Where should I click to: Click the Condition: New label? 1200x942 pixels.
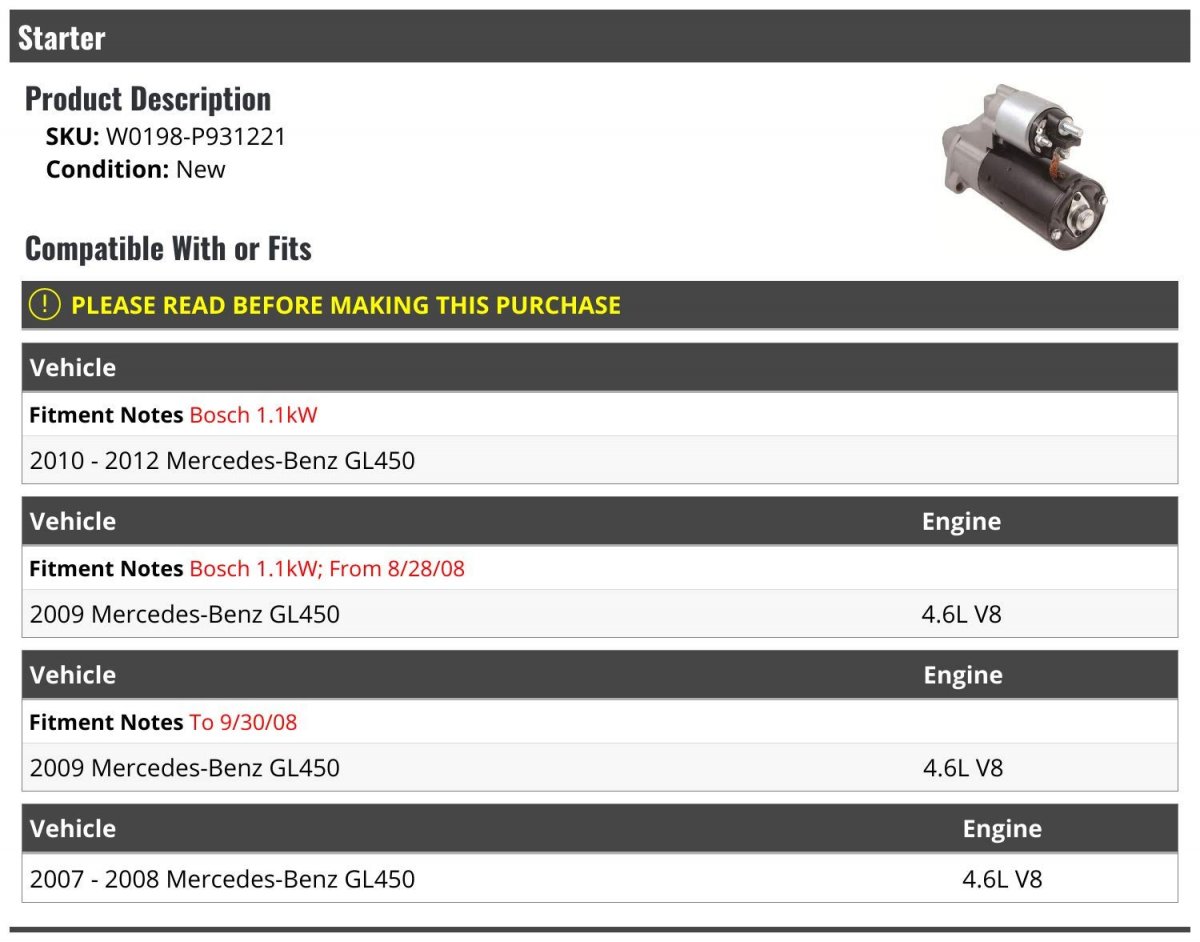point(136,169)
